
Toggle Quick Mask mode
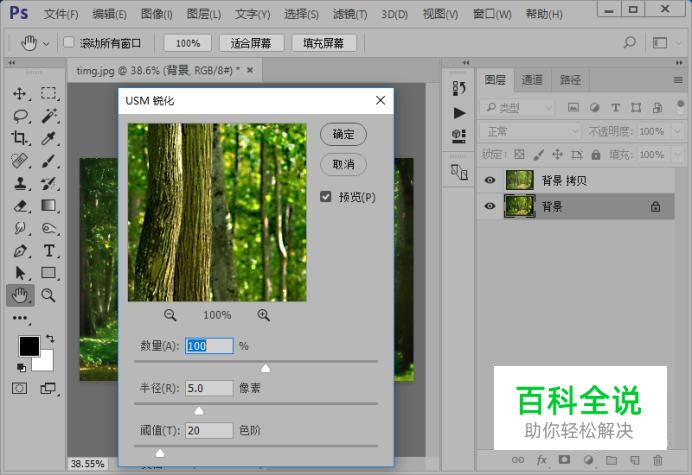coord(19,388)
